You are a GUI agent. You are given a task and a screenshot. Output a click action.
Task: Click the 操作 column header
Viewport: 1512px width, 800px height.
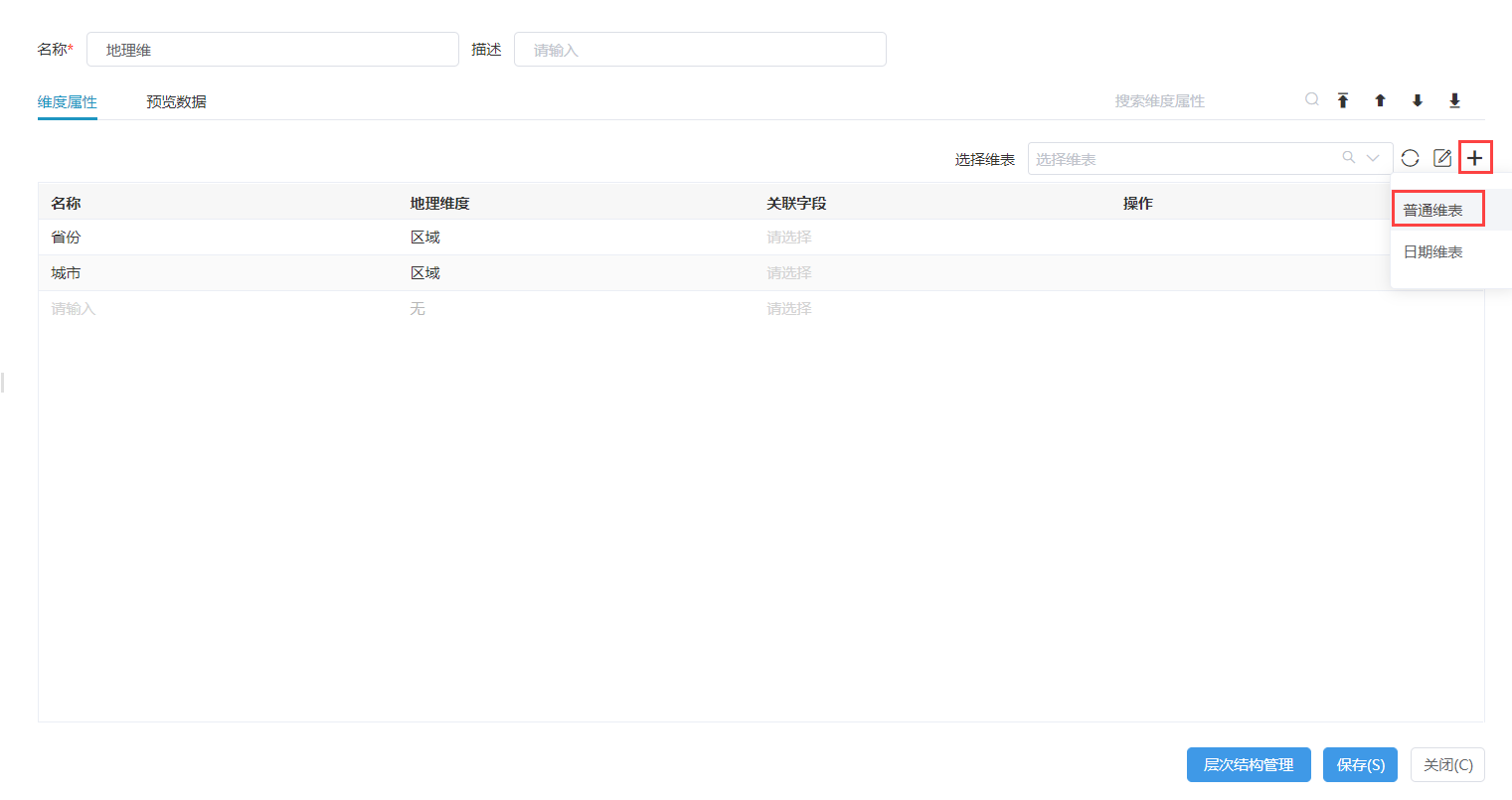coord(1138,203)
